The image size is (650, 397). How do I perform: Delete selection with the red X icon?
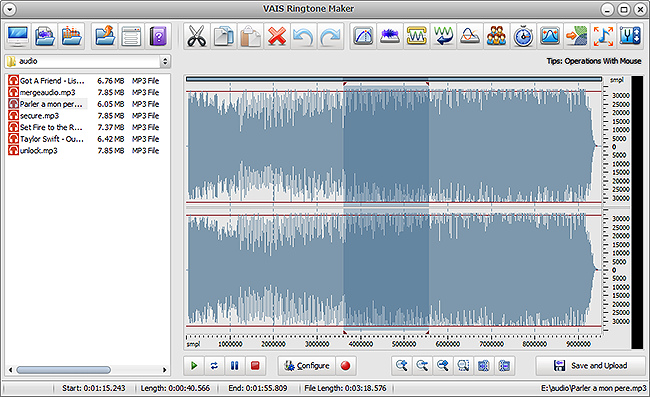pyautogui.click(x=277, y=36)
